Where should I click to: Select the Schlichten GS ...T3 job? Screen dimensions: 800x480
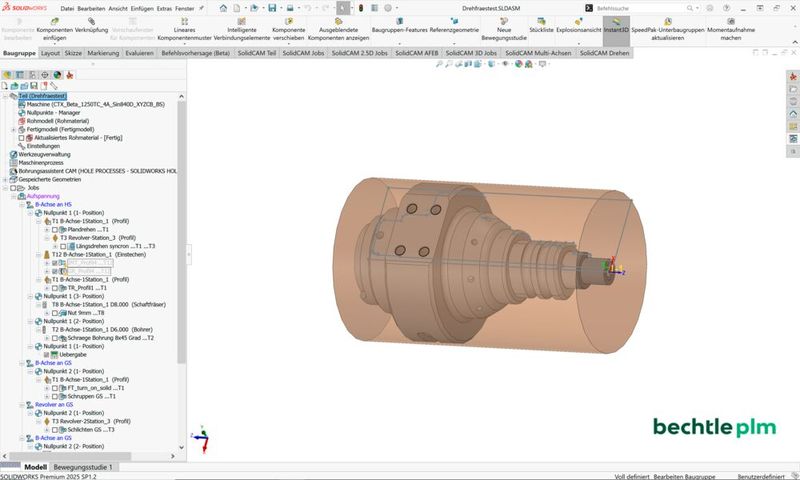91,430
